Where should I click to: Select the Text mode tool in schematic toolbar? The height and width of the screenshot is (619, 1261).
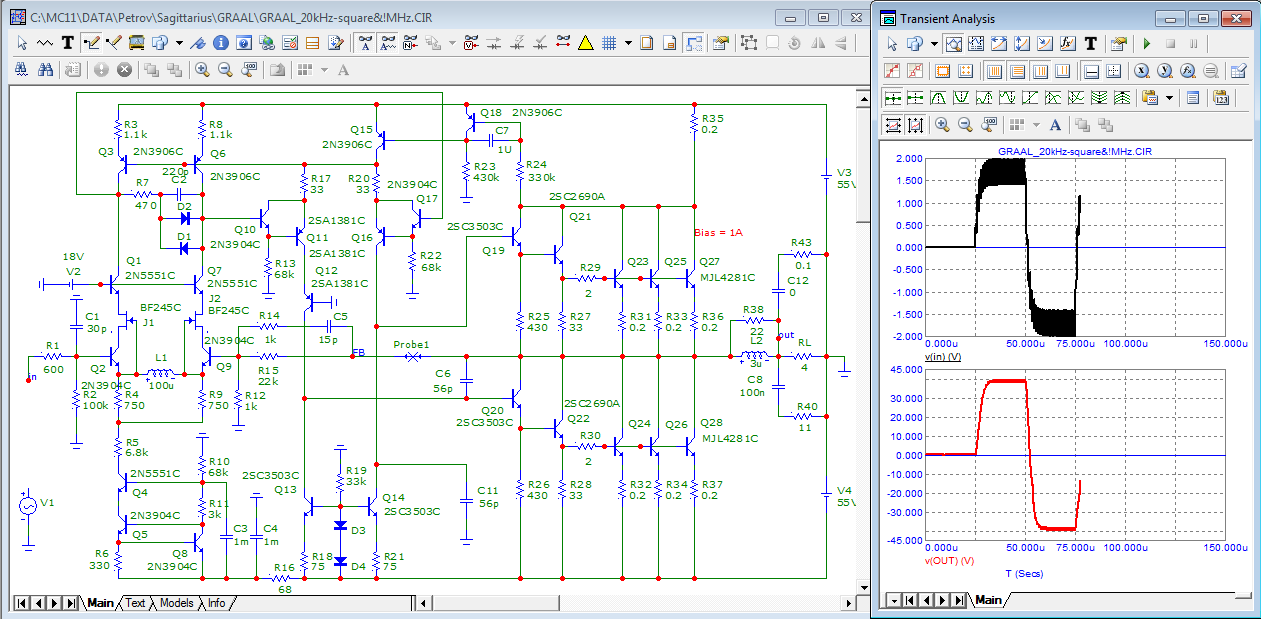[68, 43]
